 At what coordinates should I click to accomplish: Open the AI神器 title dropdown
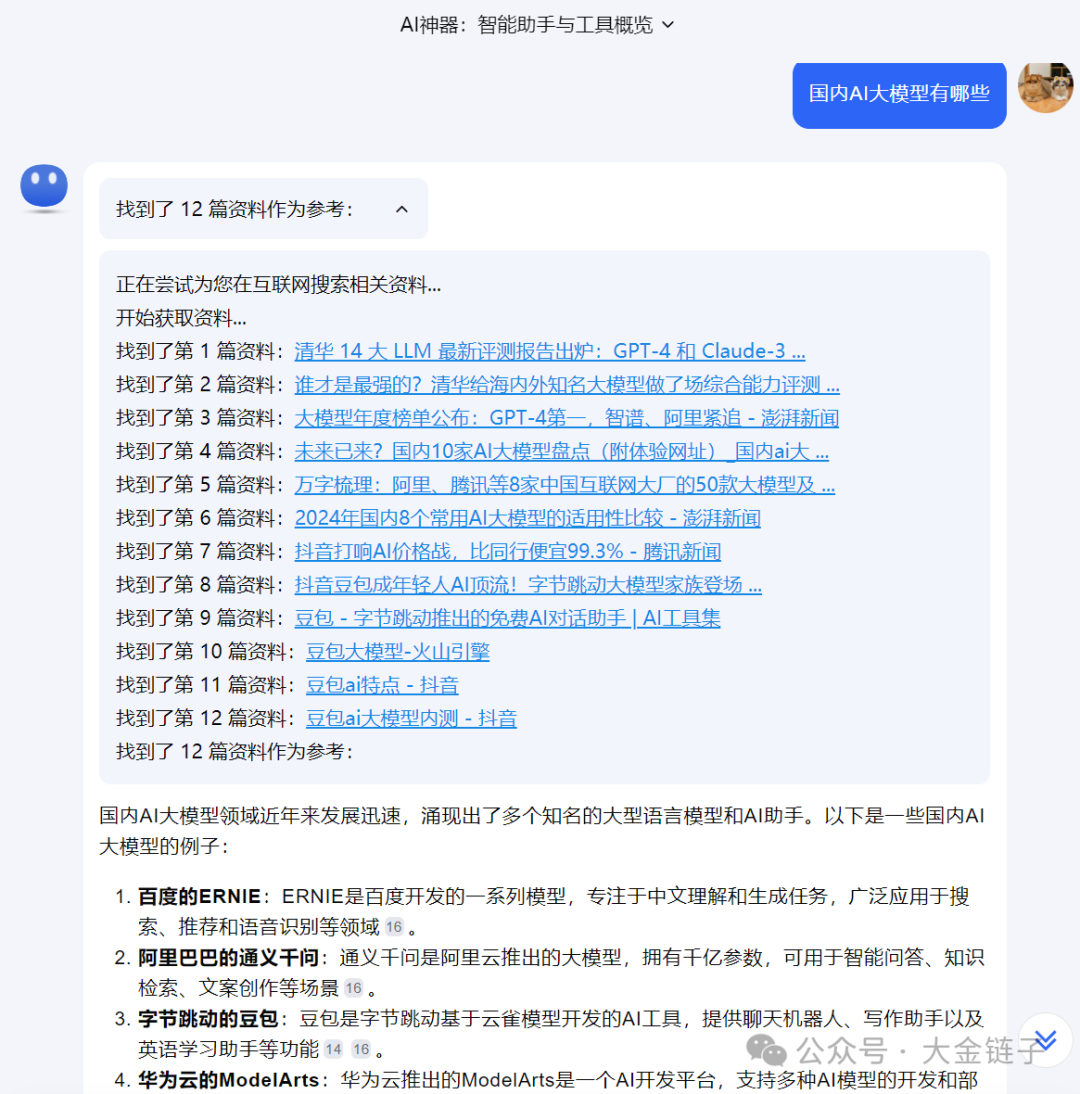pyautogui.click(x=668, y=24)
